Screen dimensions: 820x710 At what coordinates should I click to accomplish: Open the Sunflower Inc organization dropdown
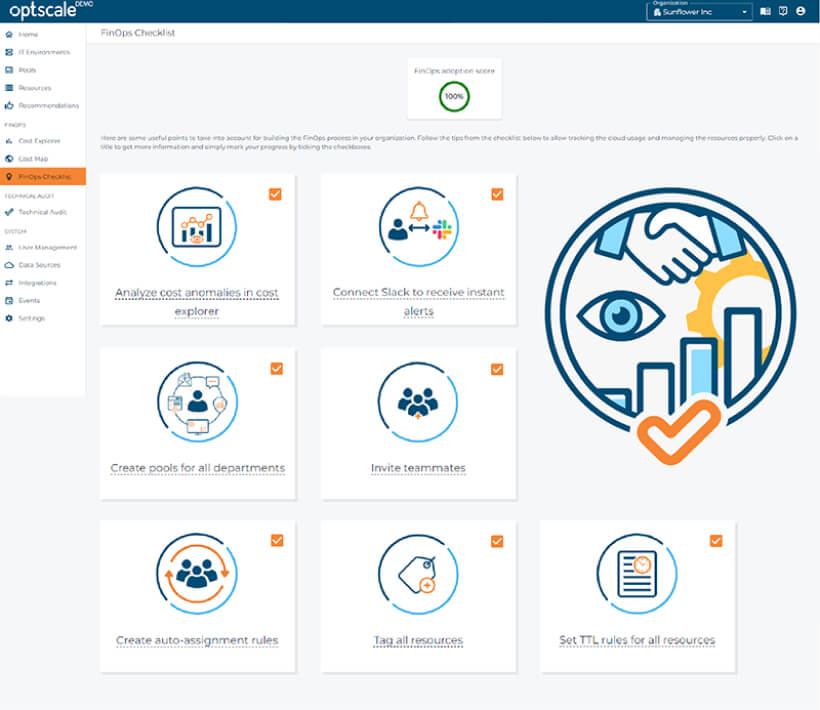tap(699, 12)
